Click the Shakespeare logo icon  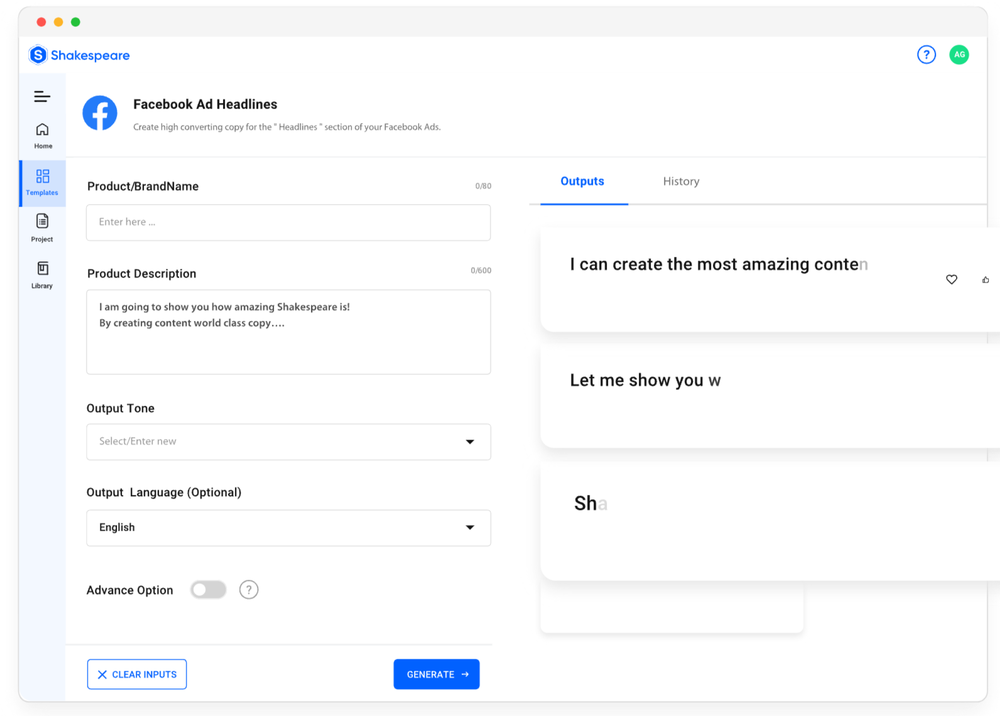pyautogui.click(x=38, y=55)
